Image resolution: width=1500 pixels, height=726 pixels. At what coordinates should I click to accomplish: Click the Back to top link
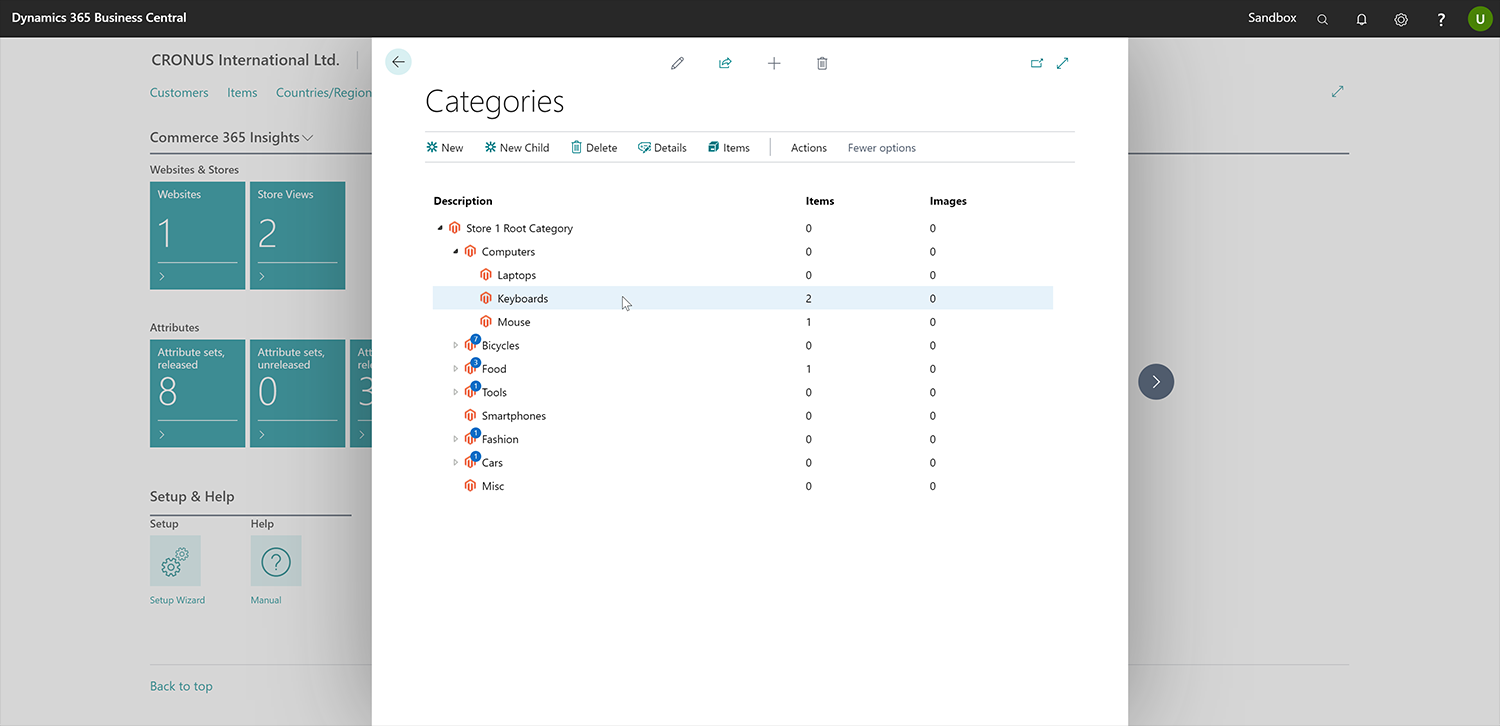click(181, 686)
